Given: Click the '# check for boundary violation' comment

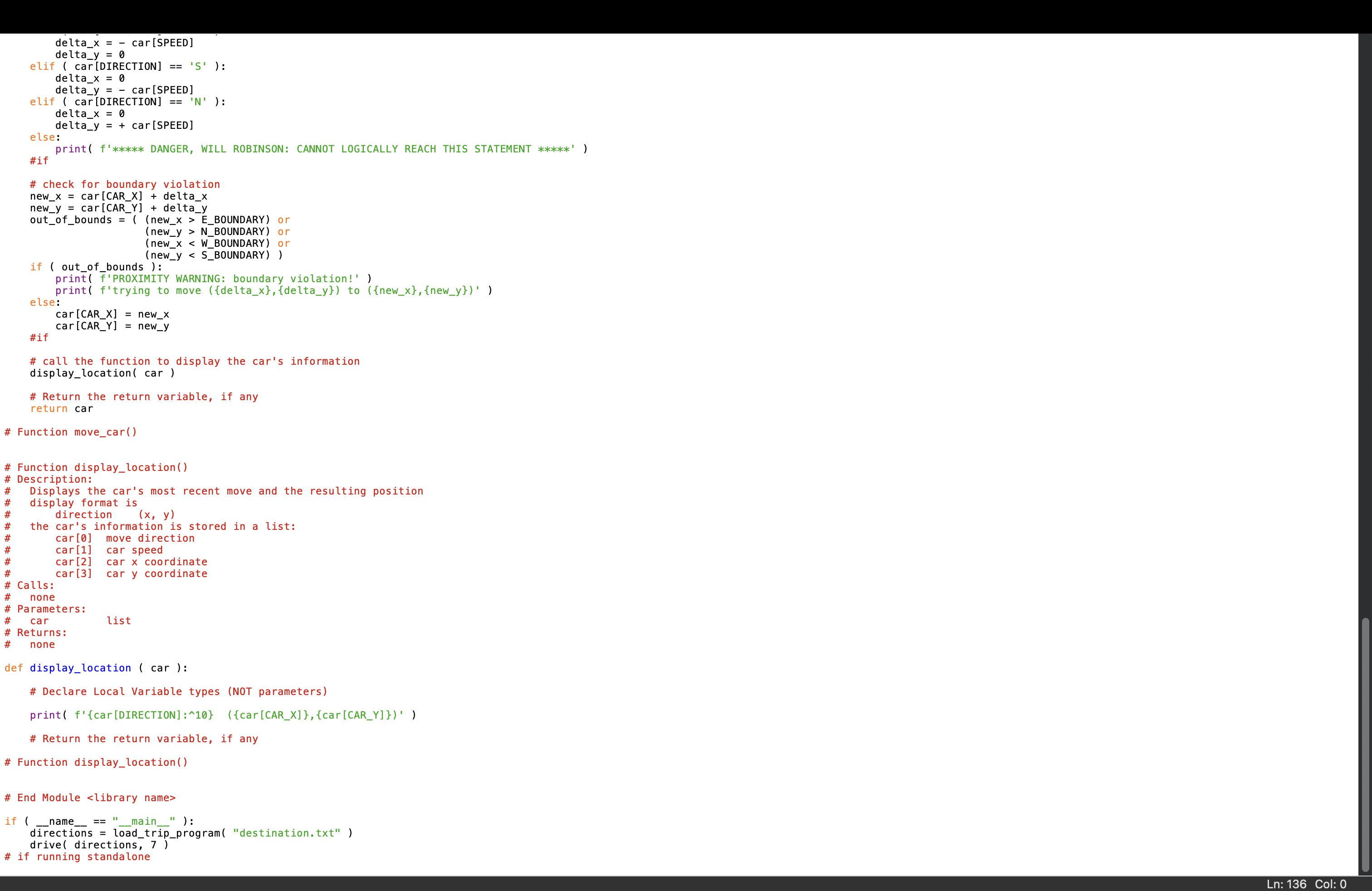Looking at the screenshot, I should tap(125, 185).
